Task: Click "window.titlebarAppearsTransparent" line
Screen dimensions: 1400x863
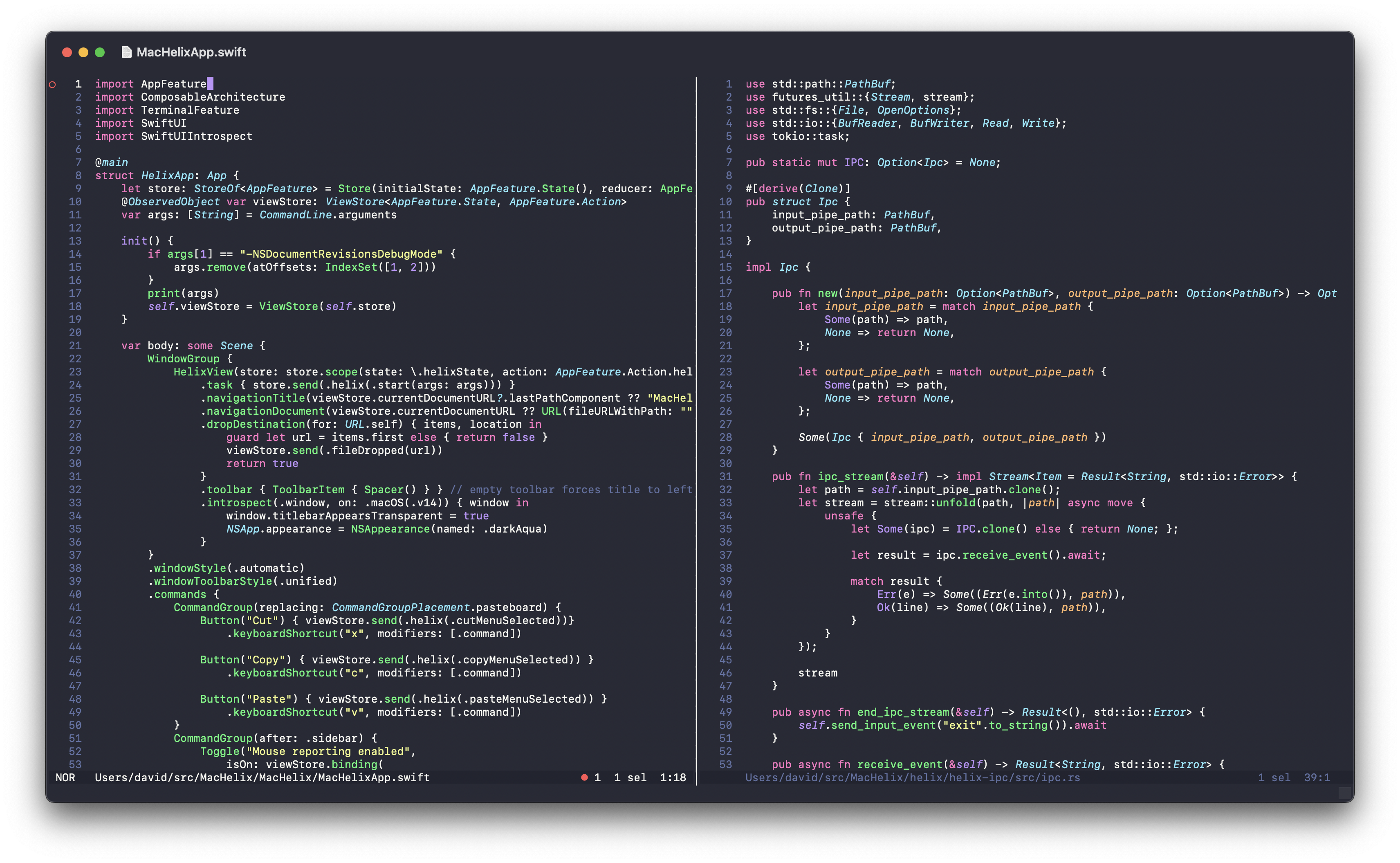Action: click(358, 516)
